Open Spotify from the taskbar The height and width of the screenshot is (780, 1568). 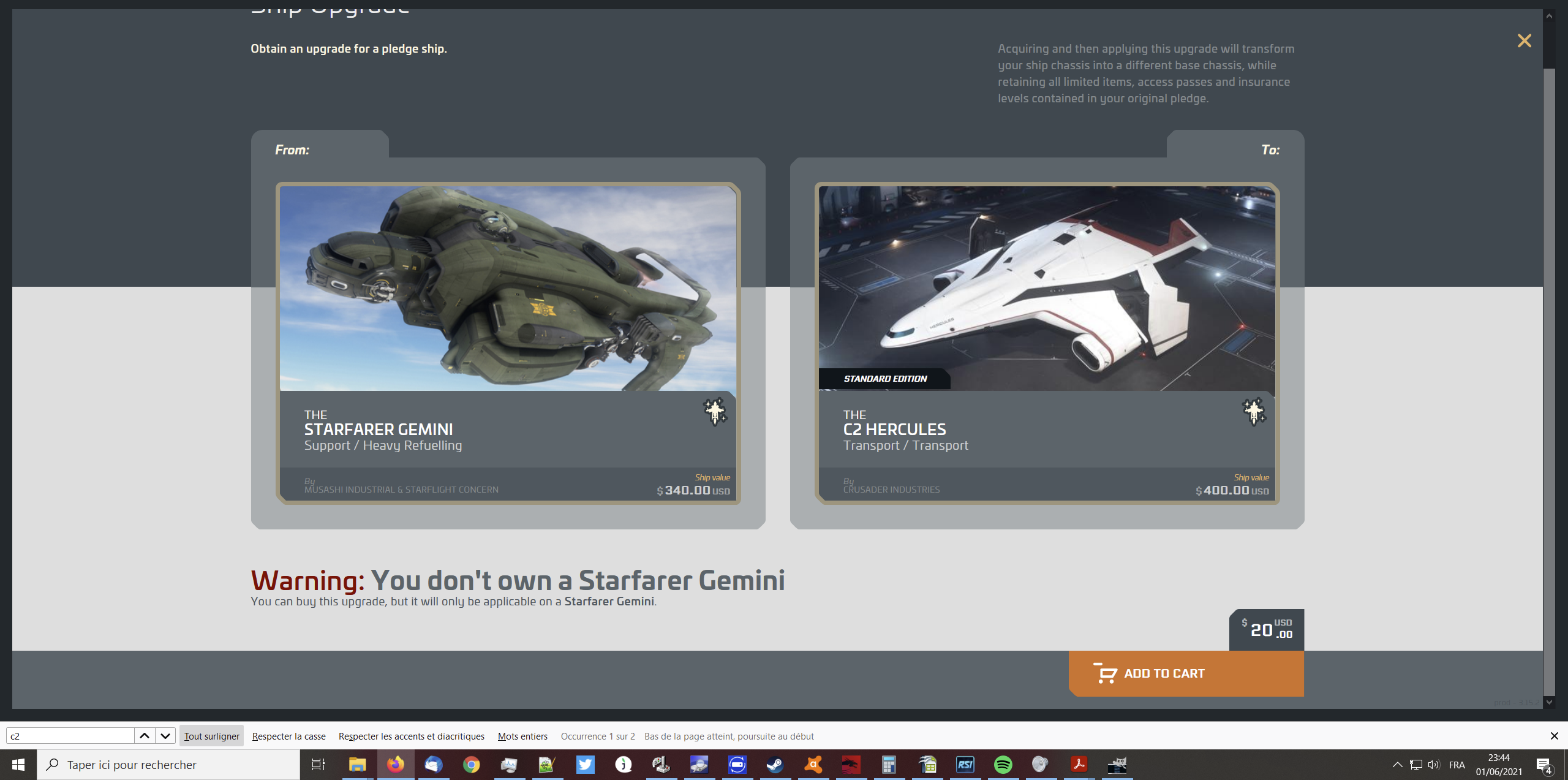[x=1003, y=765]
